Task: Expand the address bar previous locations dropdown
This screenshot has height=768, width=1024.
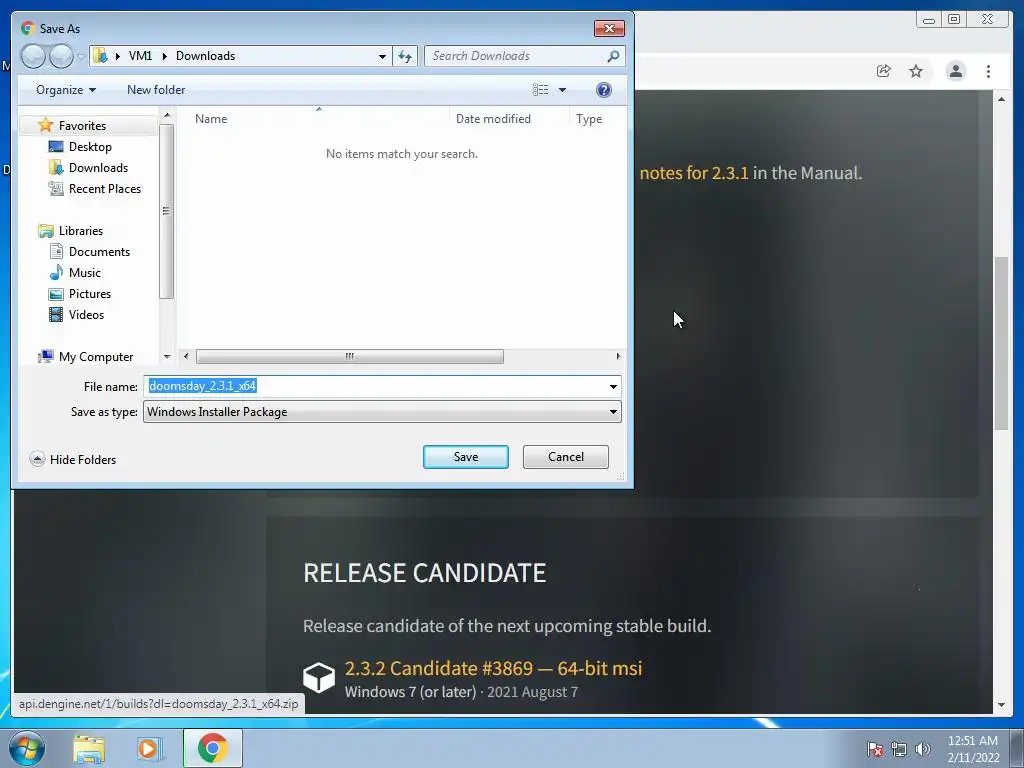Action: point(382,56)
